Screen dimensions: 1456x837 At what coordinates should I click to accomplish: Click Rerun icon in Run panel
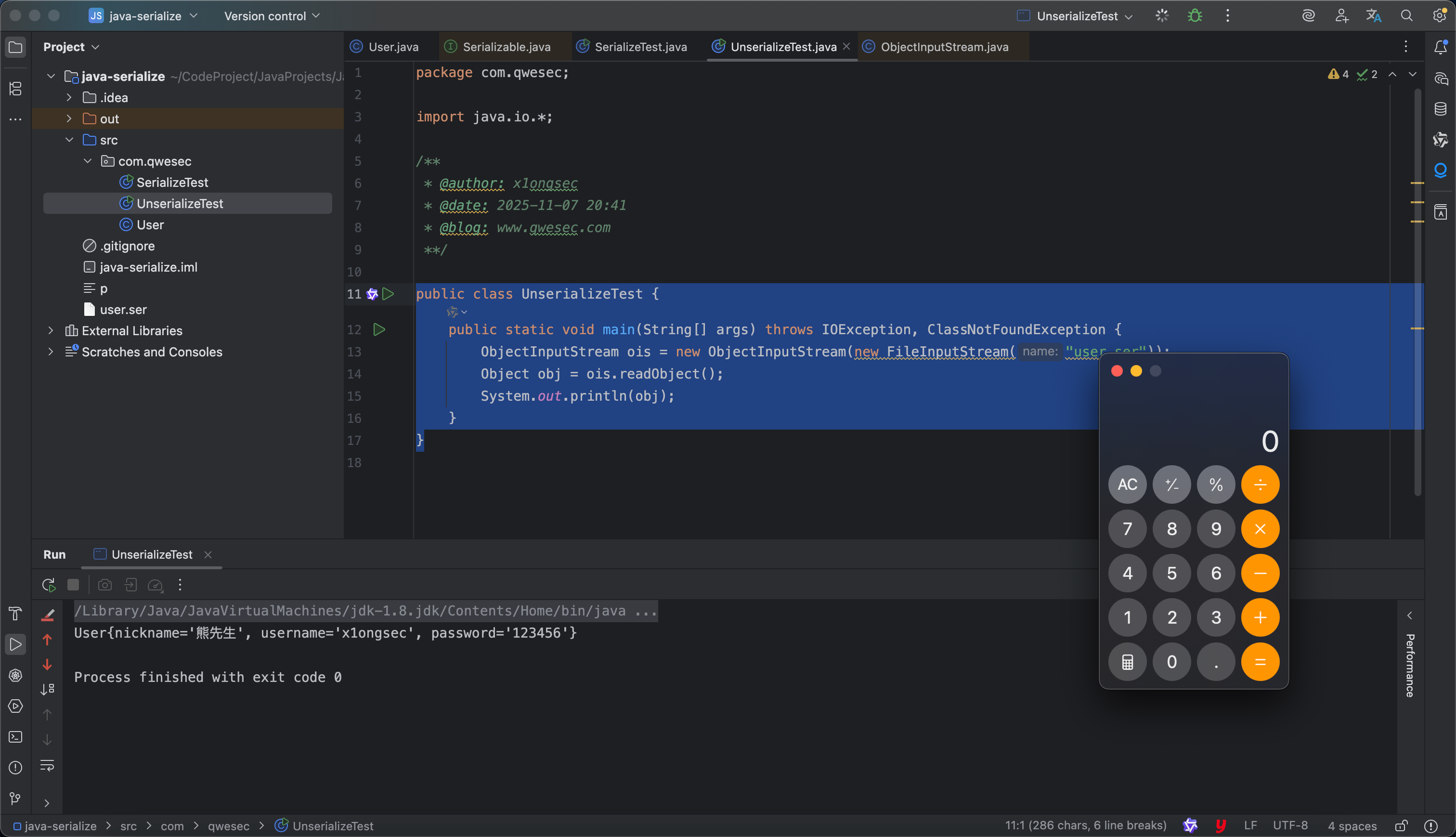pyautogui.click(x=49, y=585)
